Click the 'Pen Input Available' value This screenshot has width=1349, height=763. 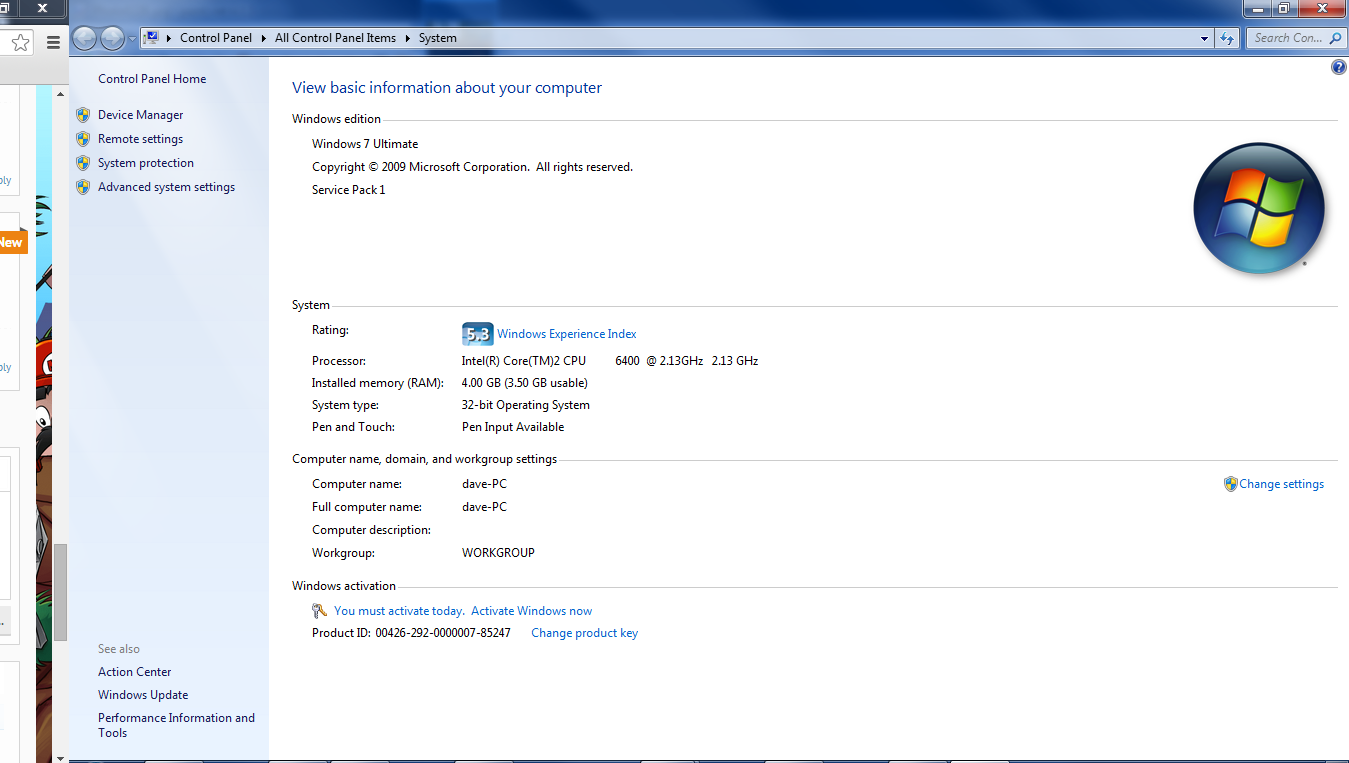coord(513,427)
